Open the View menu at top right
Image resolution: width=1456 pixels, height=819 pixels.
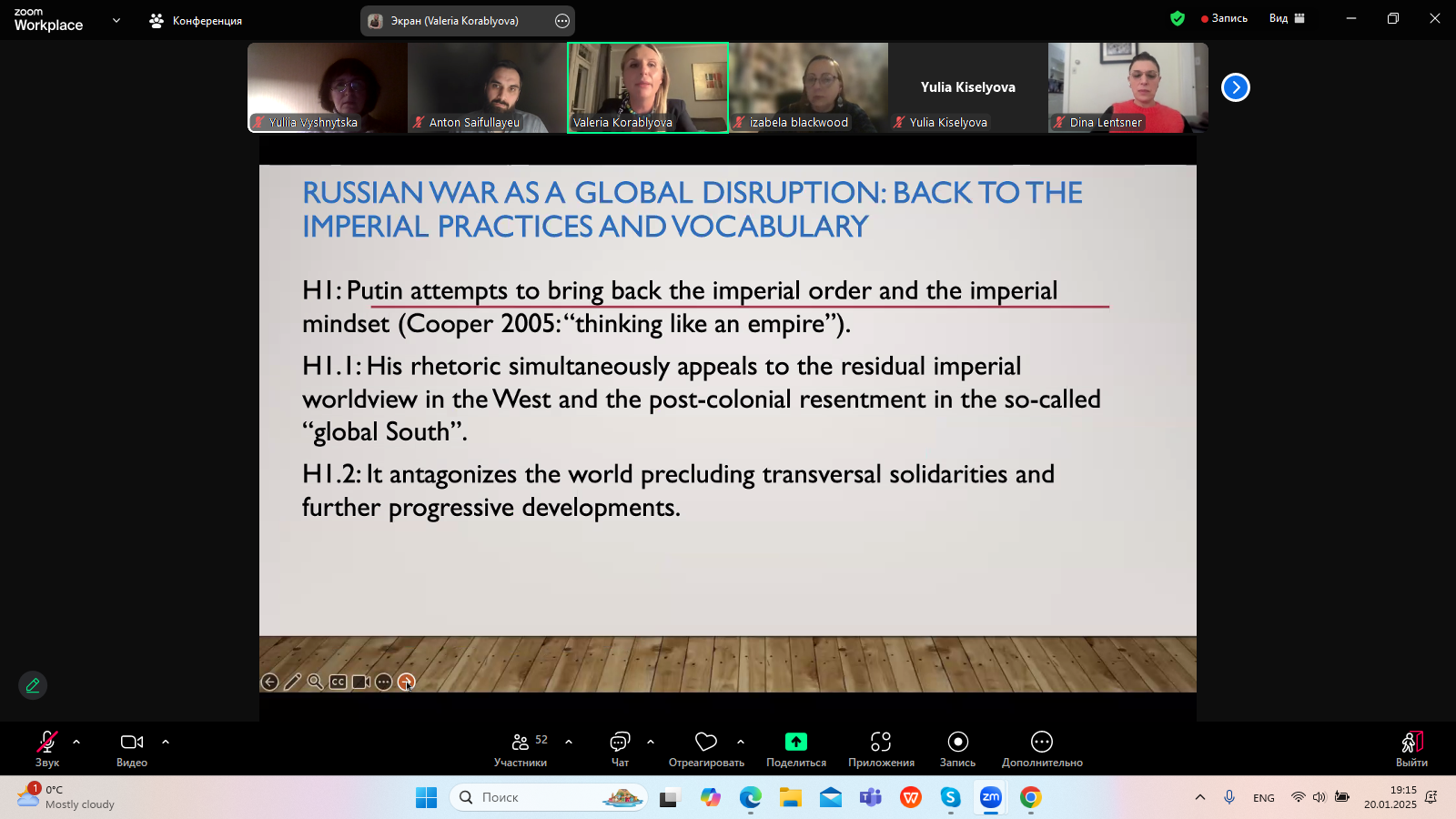point(1287,18)
